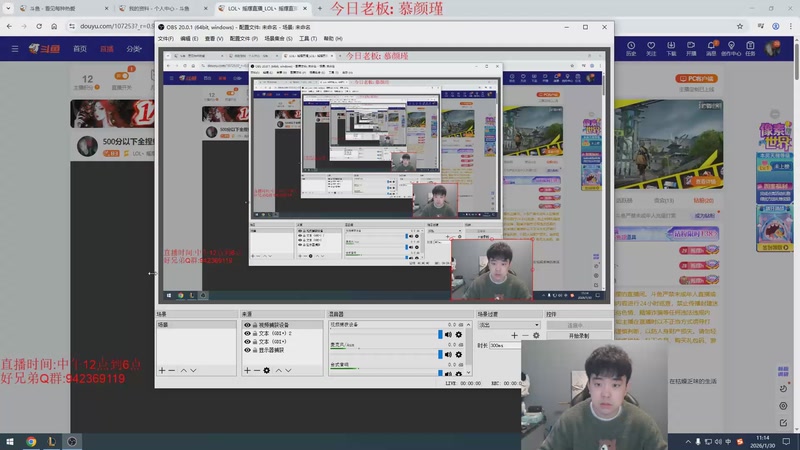Reload the page in Chrome

39,26
